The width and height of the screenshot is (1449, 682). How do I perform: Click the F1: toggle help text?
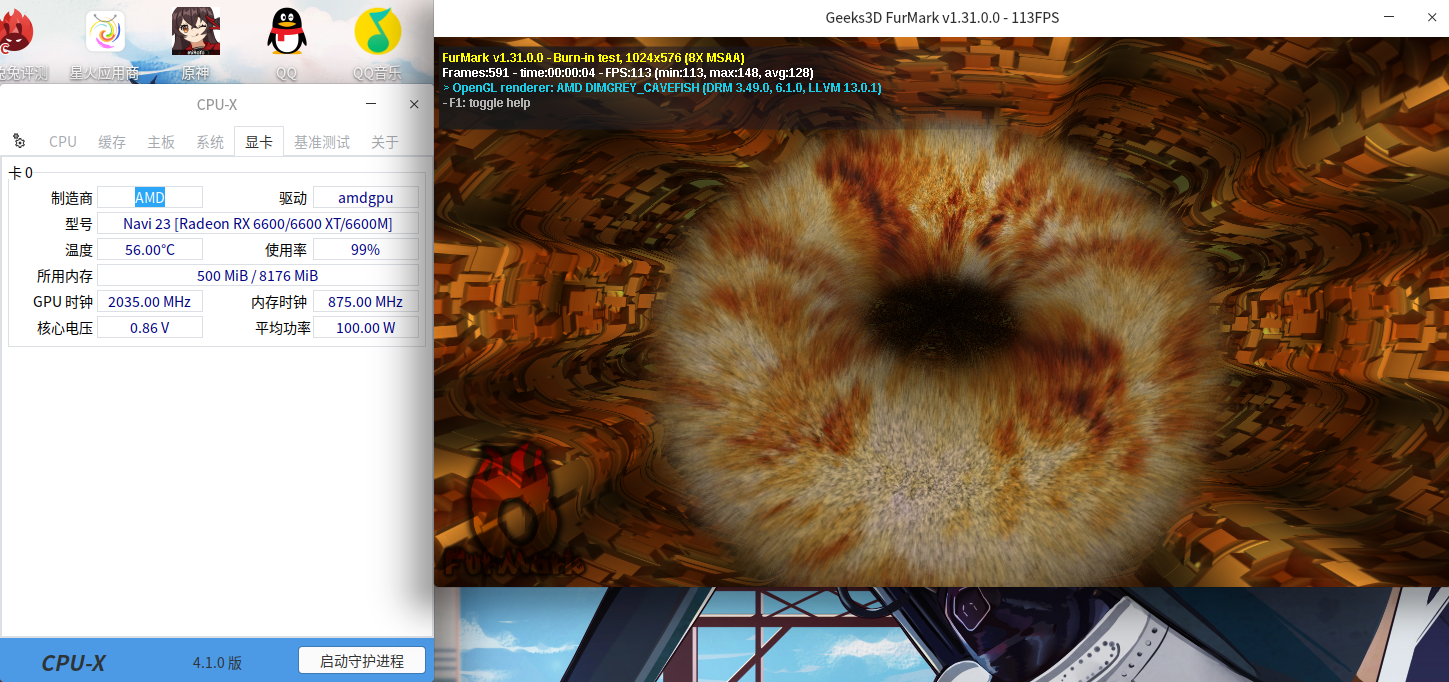coord(486,103)
